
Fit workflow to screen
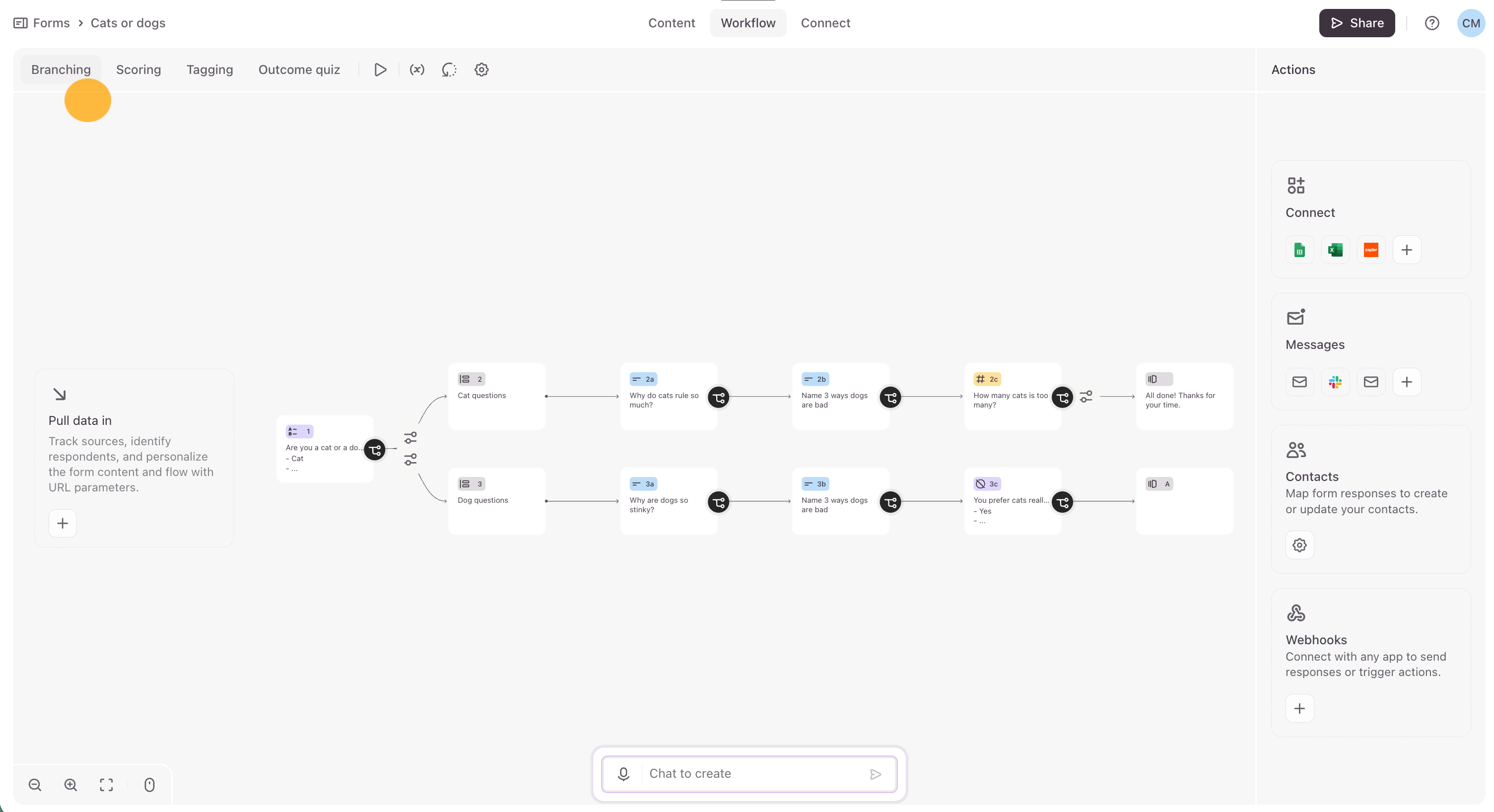click(106, 785)
